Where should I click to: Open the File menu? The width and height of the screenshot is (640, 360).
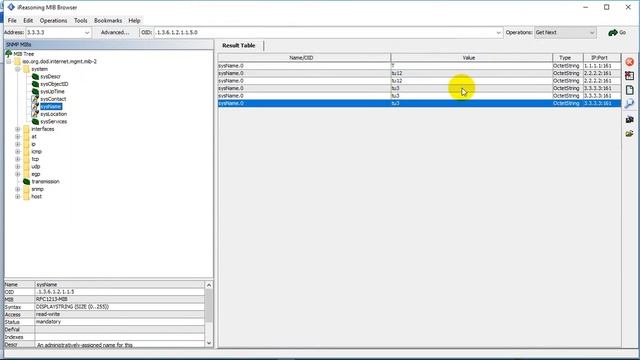(x=12, y=20)
